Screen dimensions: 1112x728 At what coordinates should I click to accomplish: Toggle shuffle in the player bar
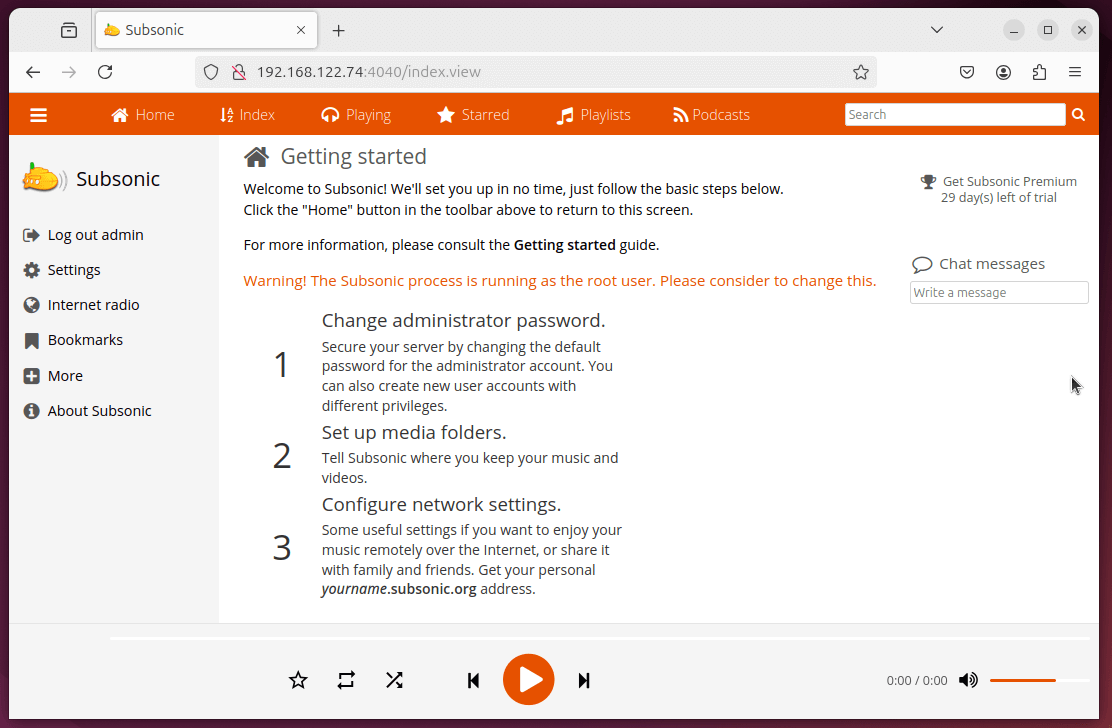coord(394,680)
